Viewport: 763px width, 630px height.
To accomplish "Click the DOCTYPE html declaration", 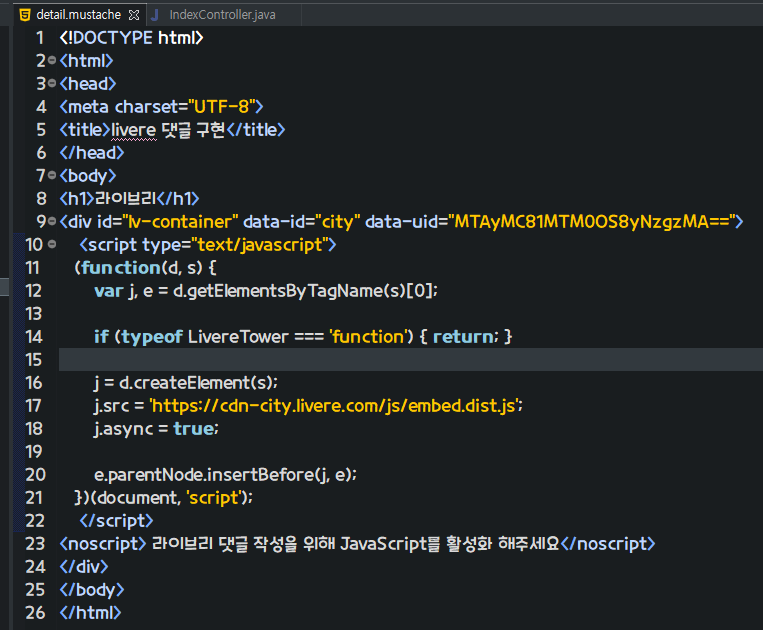I will [x=131, y=37].
